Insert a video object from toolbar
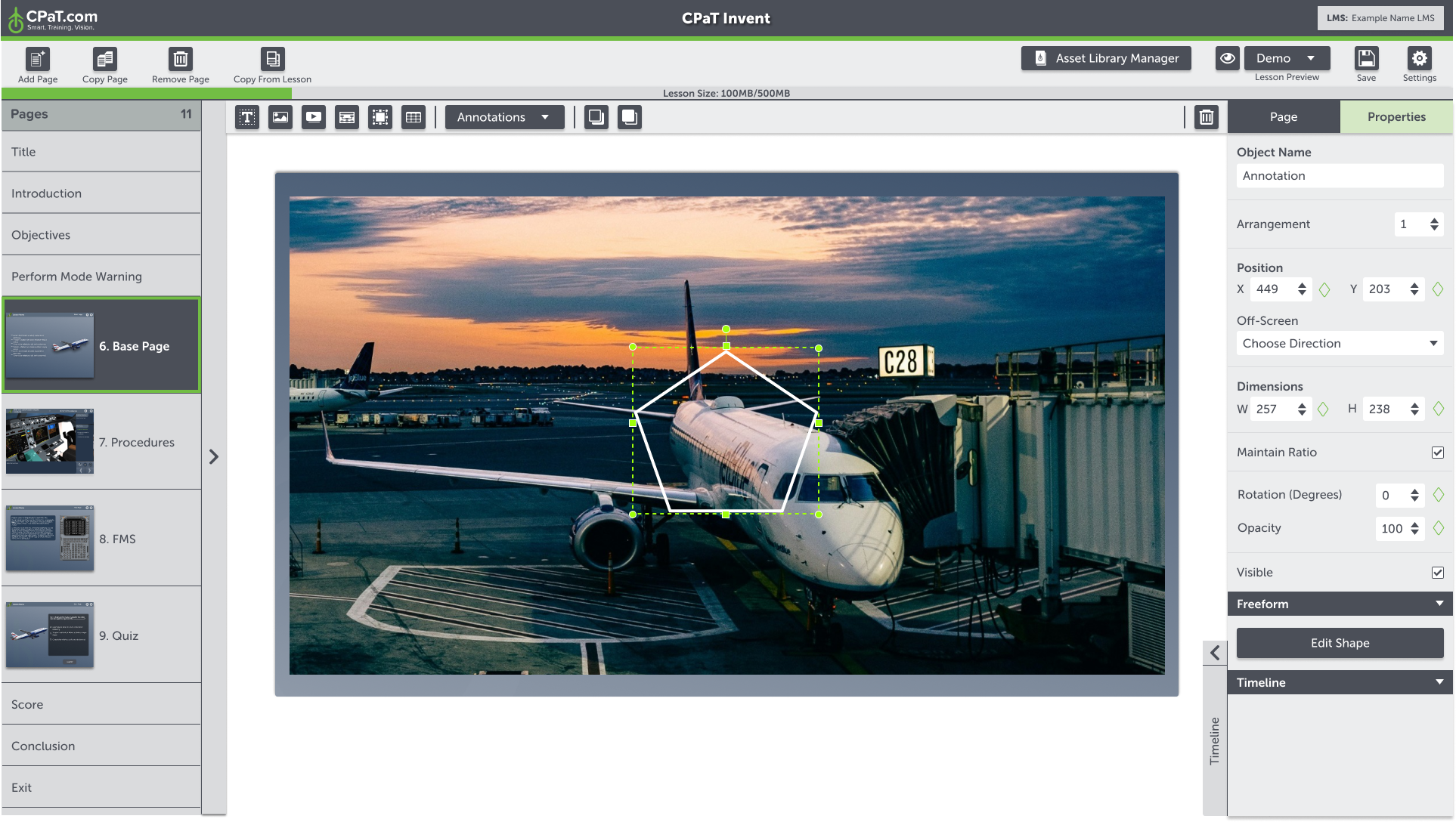 pyautogui.click(x=314, y=117)
